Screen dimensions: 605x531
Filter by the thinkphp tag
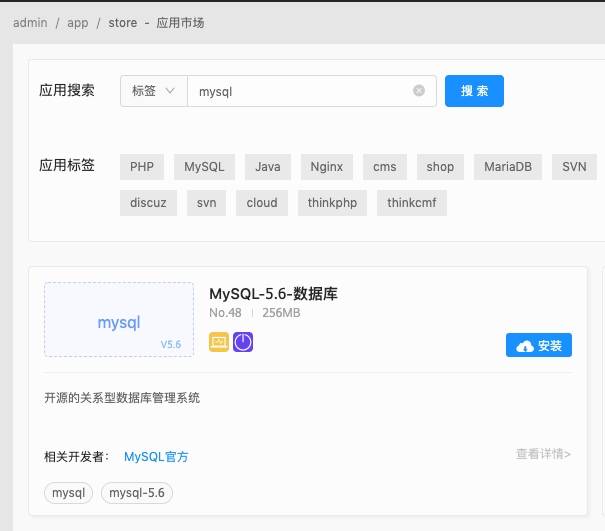[332, 203]
